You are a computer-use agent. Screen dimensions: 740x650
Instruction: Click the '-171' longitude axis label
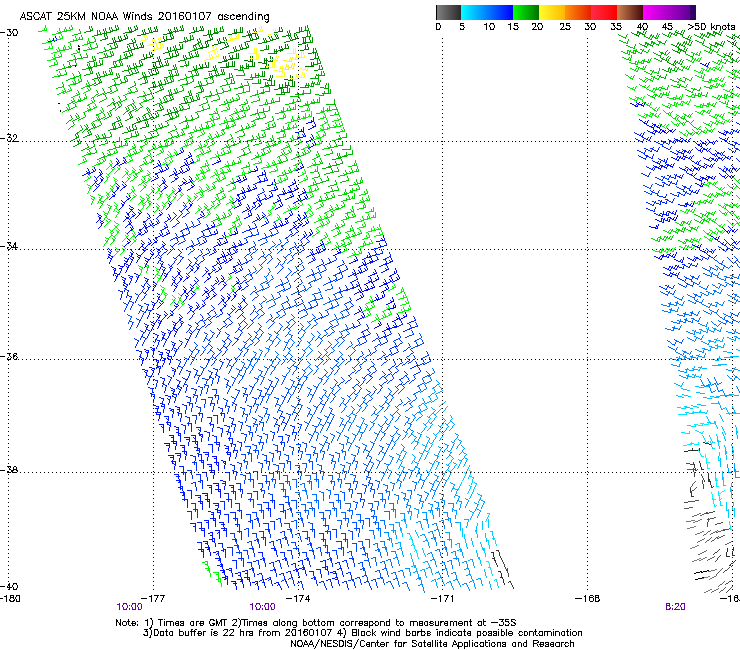tap(442, 599)
